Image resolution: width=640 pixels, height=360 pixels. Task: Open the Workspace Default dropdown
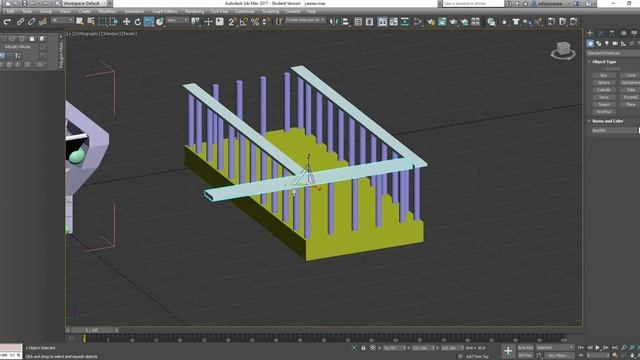84,3
